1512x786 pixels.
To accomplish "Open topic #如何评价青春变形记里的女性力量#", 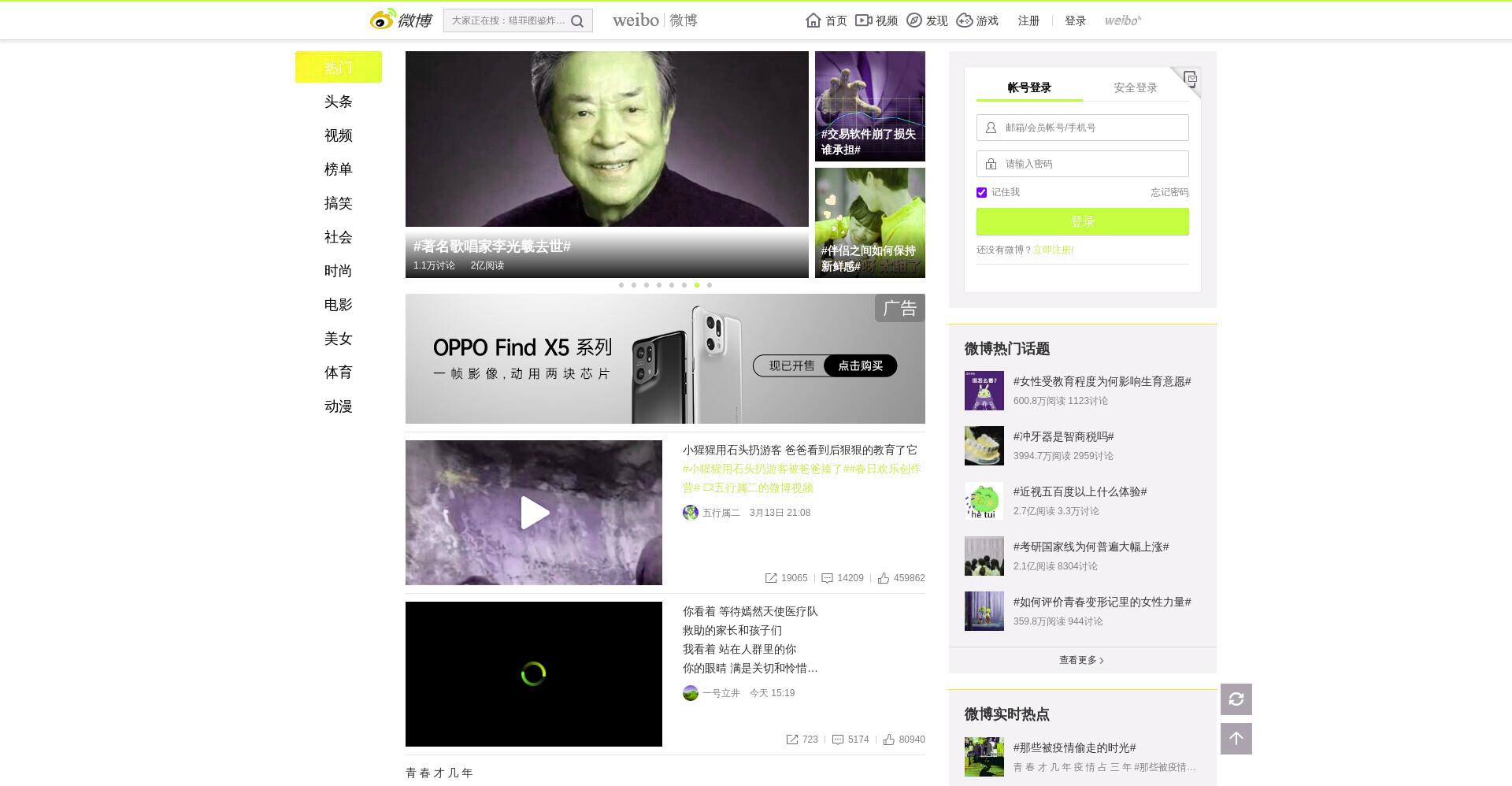I will [1102, 602].
